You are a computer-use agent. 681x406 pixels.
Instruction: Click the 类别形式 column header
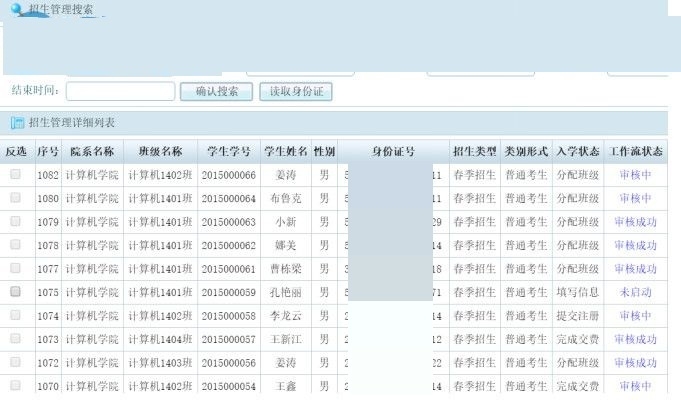point(526,152)
